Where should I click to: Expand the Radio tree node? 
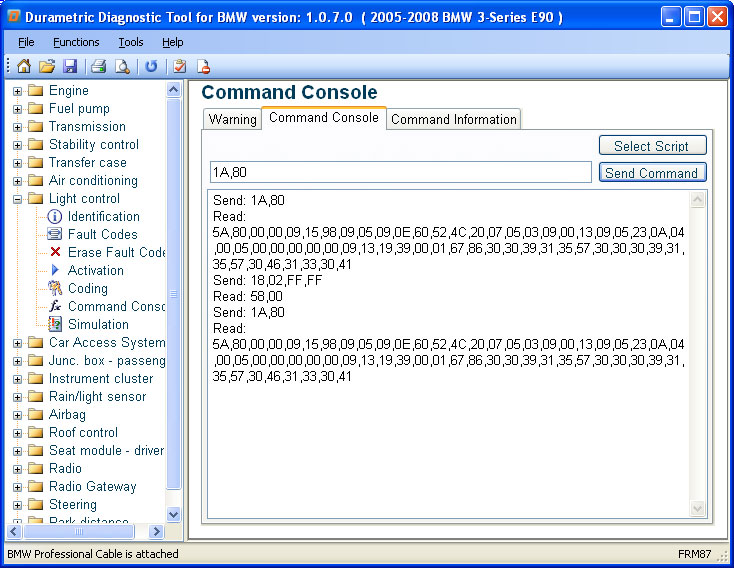[x=17, y=470]
